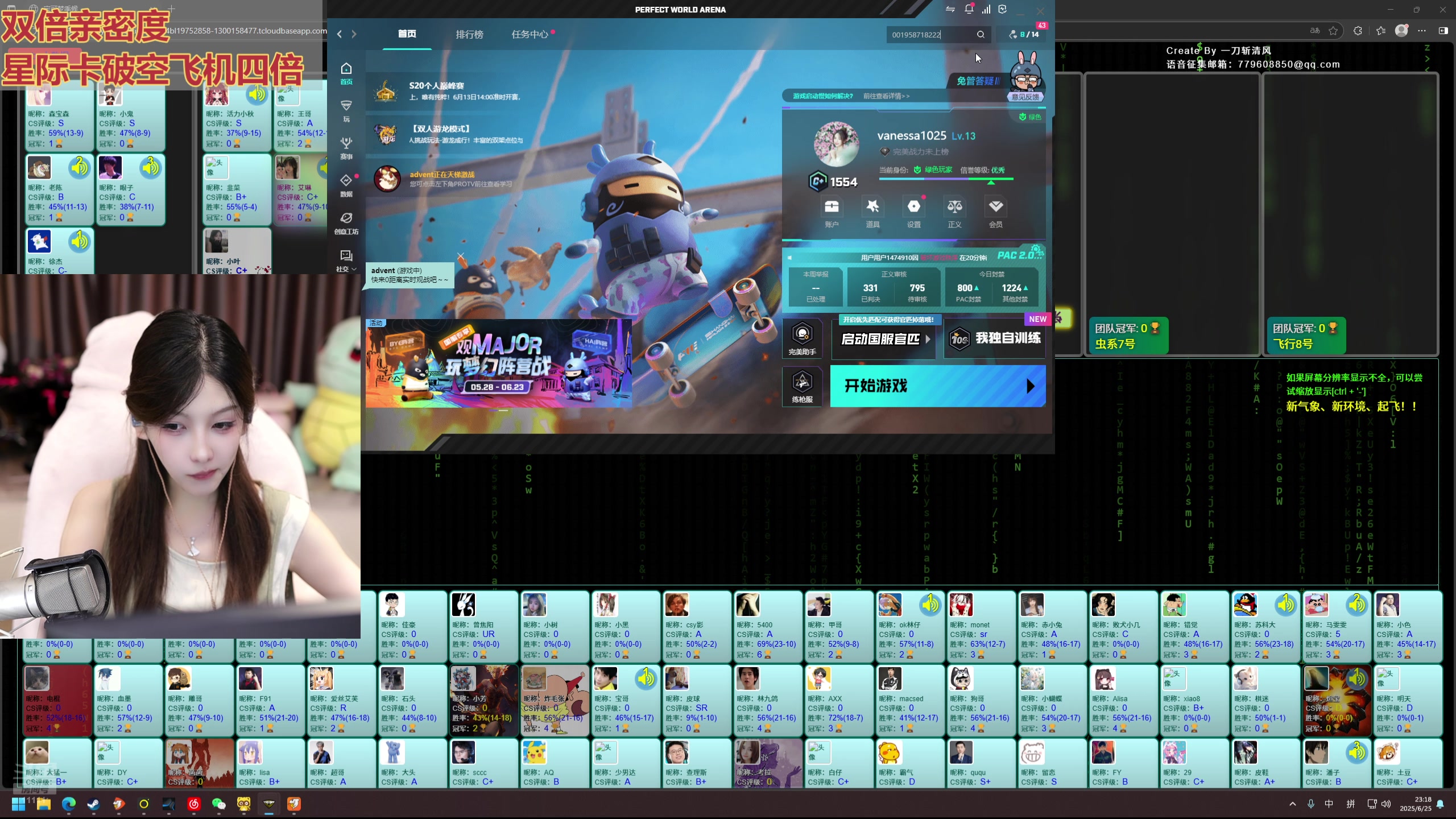Toggle the speaker icon on 苏科大 card

pos(1286,605)
